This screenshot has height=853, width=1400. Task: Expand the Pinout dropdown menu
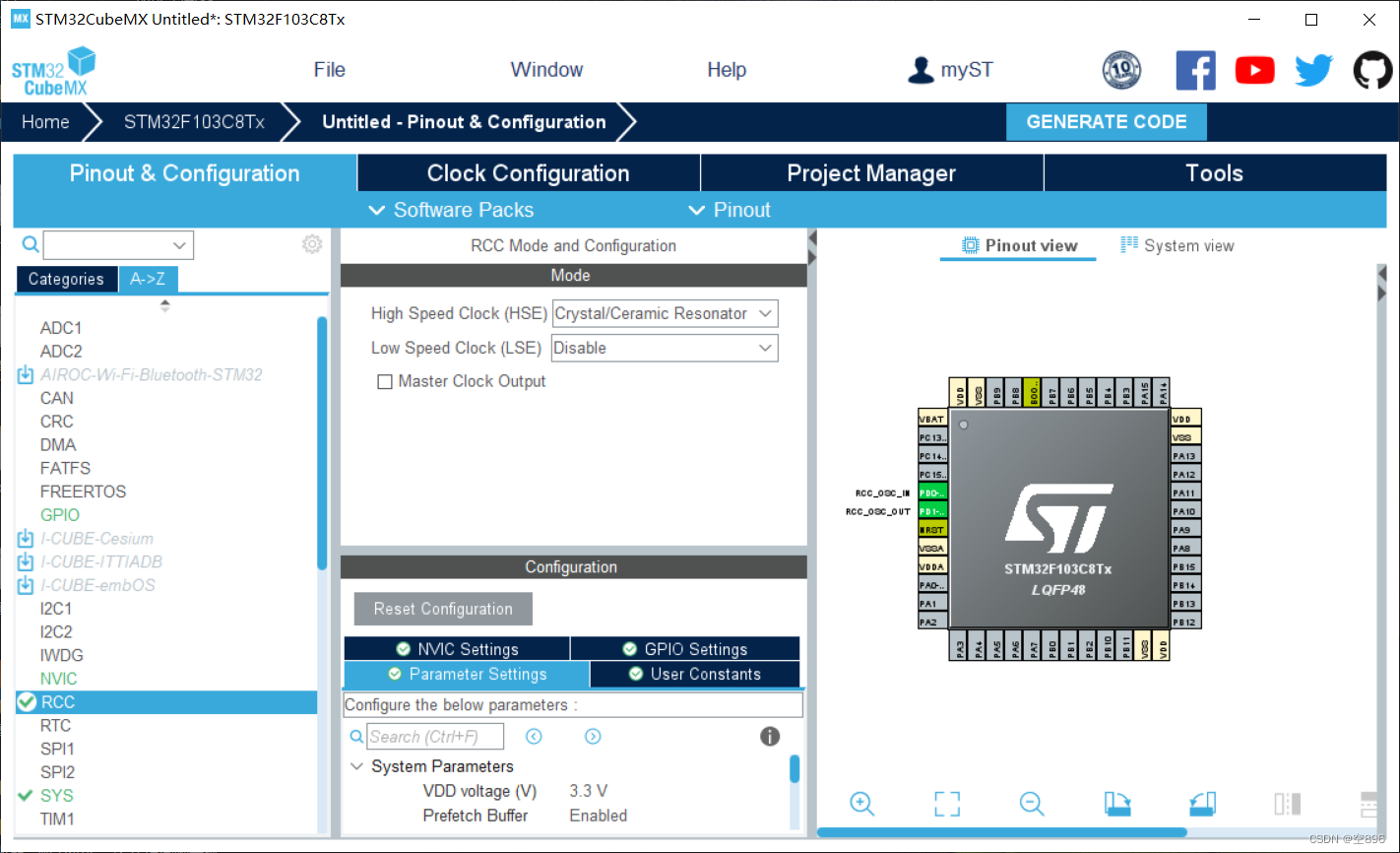pyautogui.click(x=730, y=210)
